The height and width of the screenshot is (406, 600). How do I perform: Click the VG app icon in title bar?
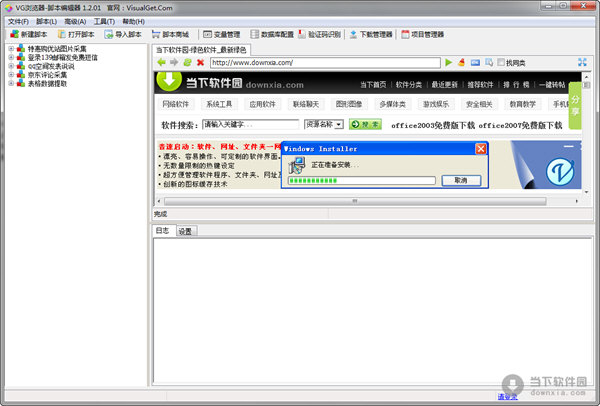8,8
